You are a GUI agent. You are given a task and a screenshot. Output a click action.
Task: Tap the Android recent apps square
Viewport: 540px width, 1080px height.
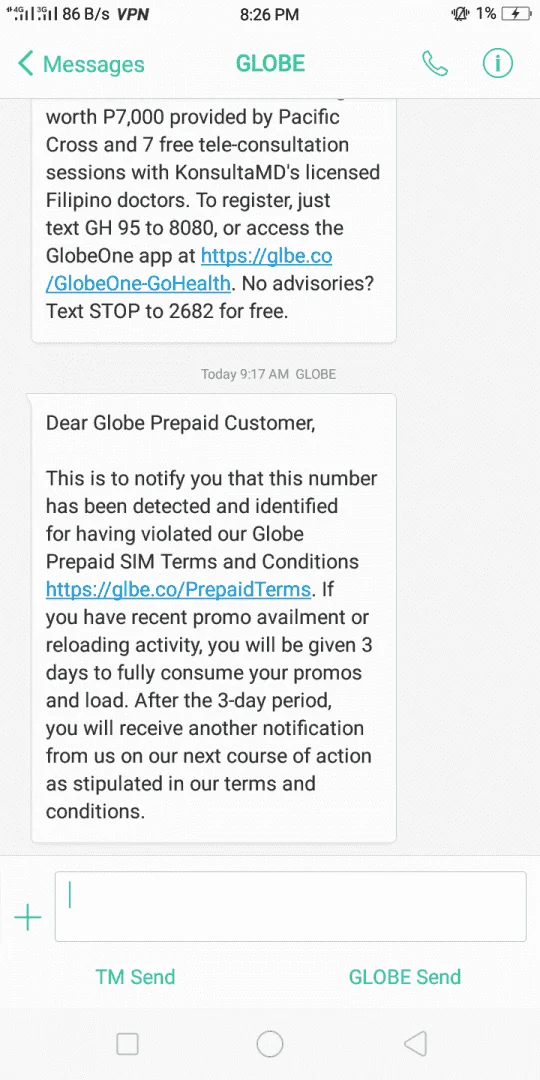point(127,1043)
